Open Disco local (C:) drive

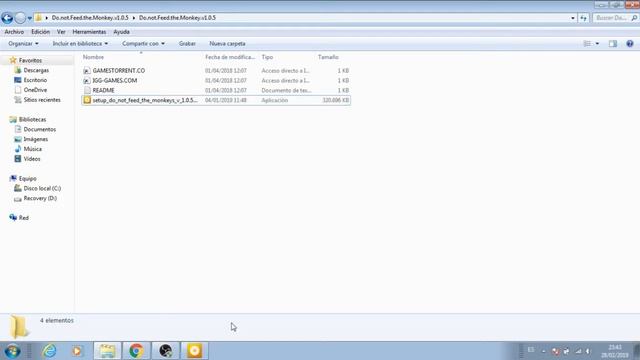(42, 188)
